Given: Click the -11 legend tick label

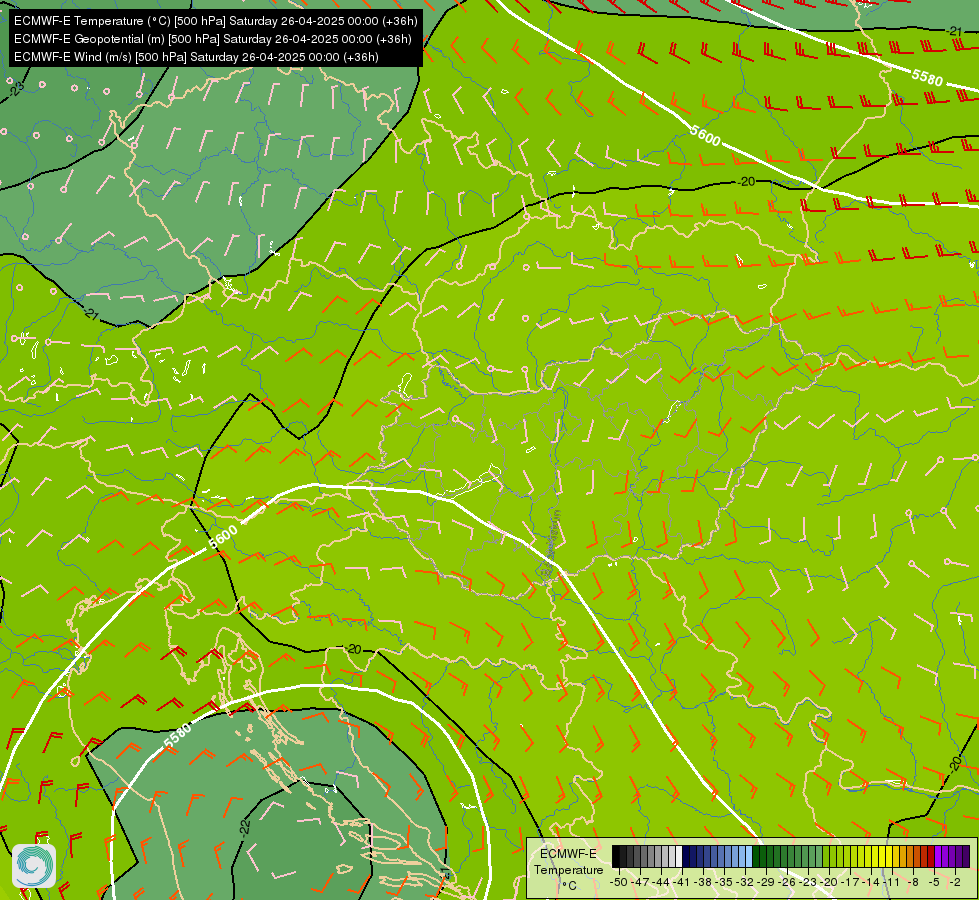Looking at the screenshot, I should pos(892,882).
